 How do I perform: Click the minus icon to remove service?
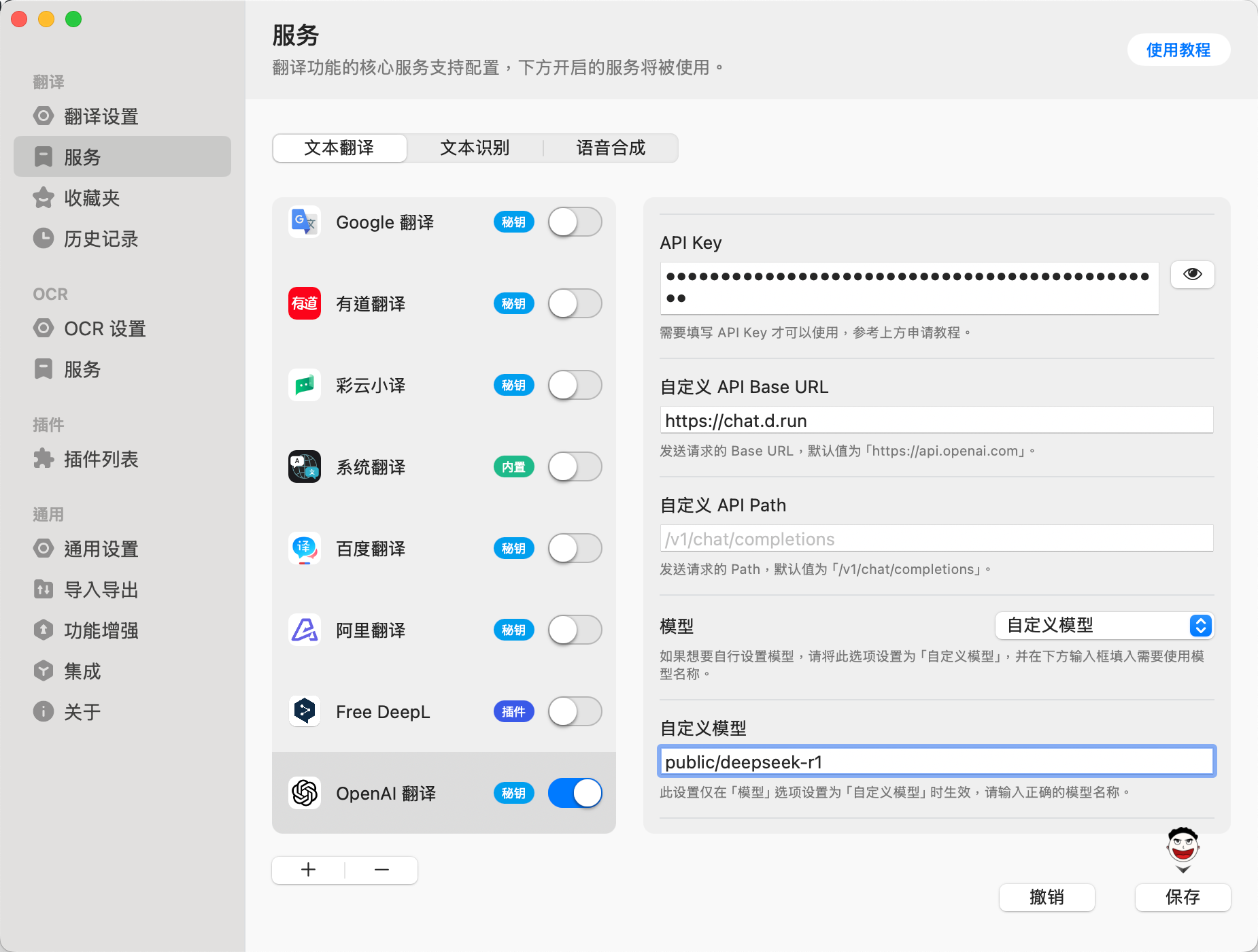(381, 870)
